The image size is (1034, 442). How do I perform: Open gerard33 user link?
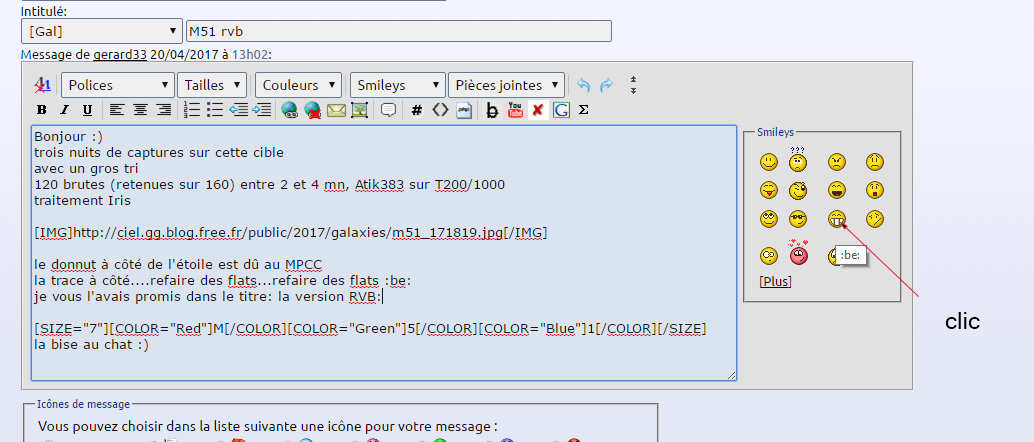[x=119, y=55]
